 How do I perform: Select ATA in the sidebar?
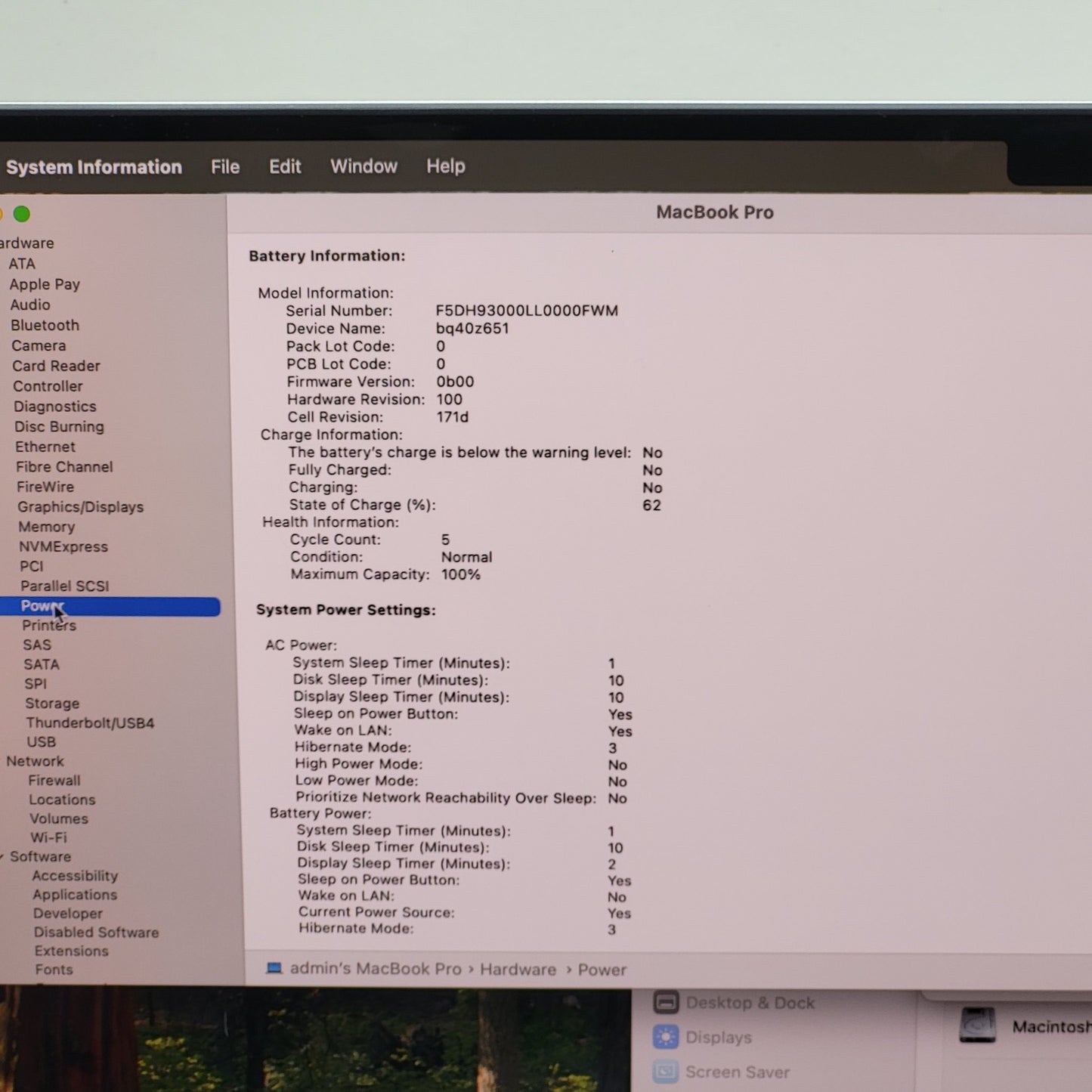22,264
